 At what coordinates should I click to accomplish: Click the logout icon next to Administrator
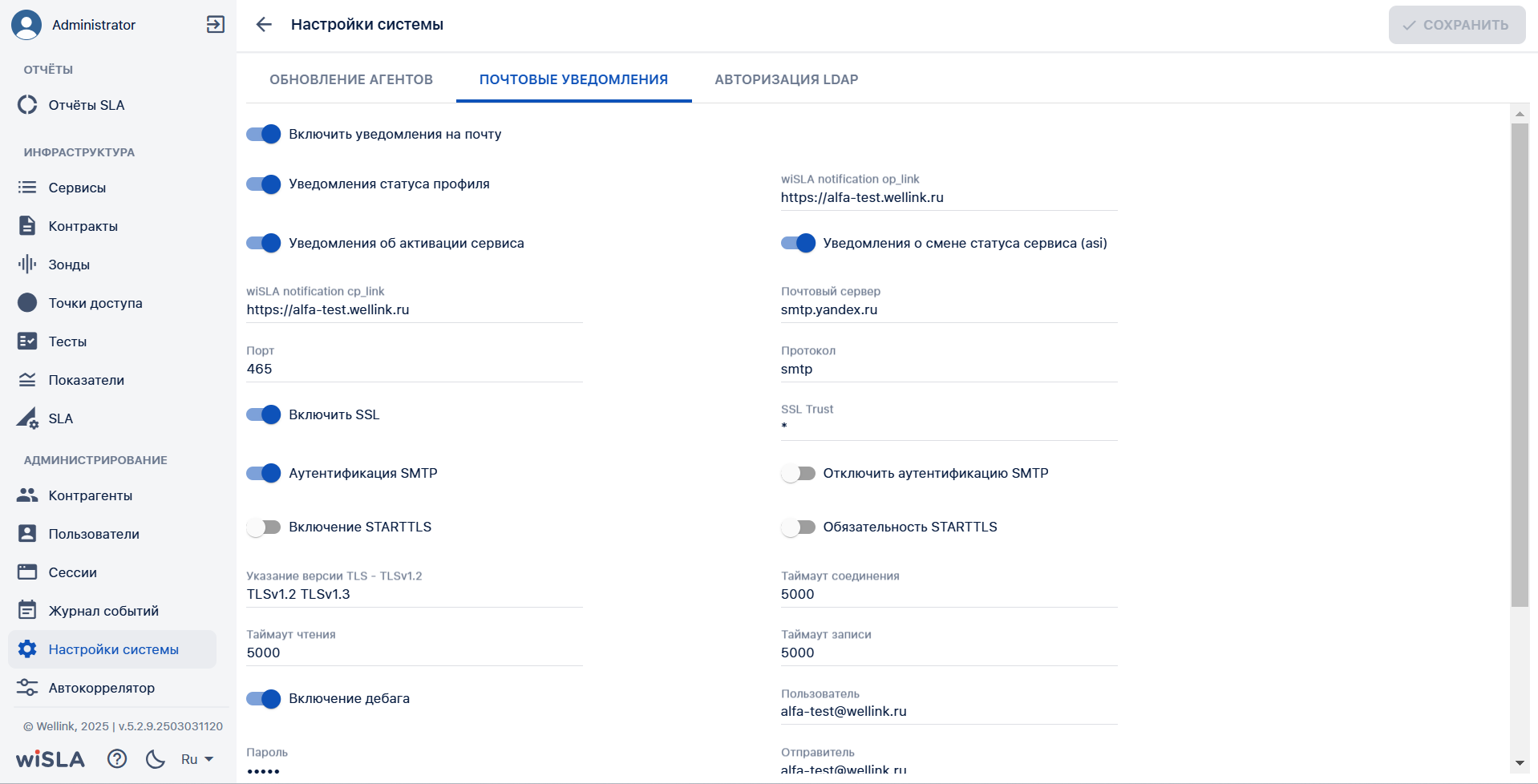click(x=215, y=25)
